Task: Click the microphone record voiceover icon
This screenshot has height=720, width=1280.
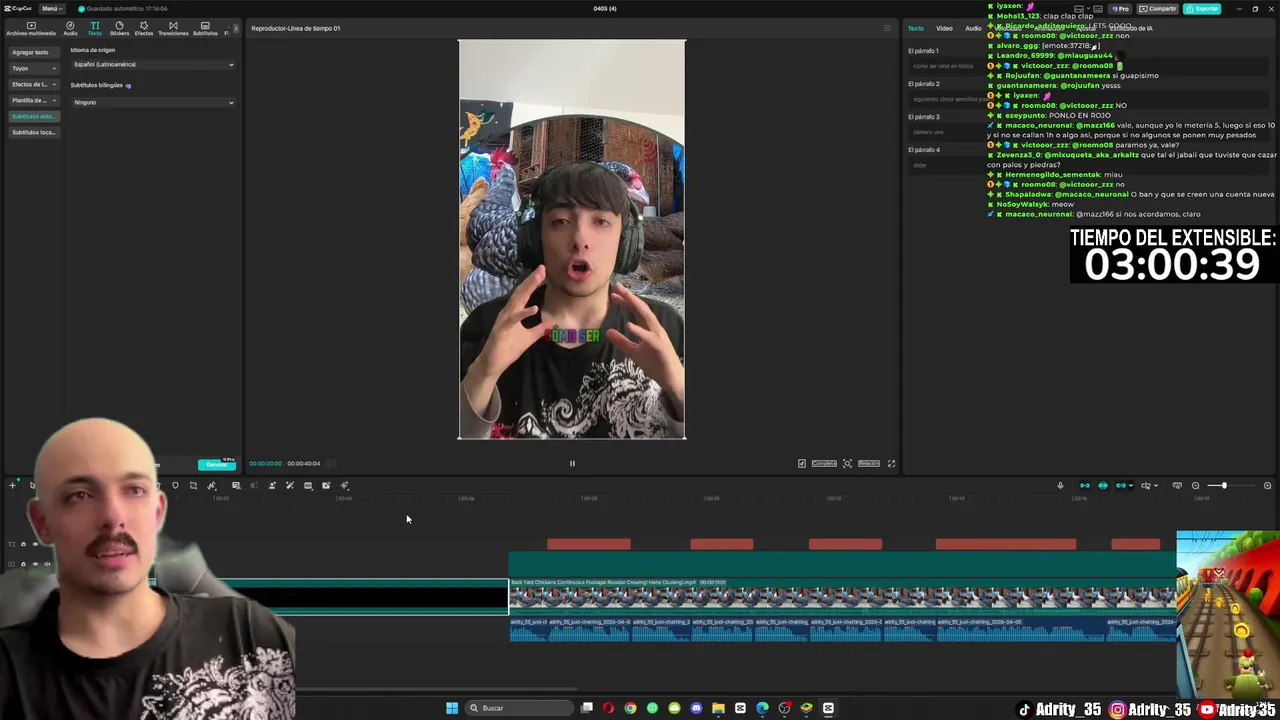Action: [x=1060, y=486]
